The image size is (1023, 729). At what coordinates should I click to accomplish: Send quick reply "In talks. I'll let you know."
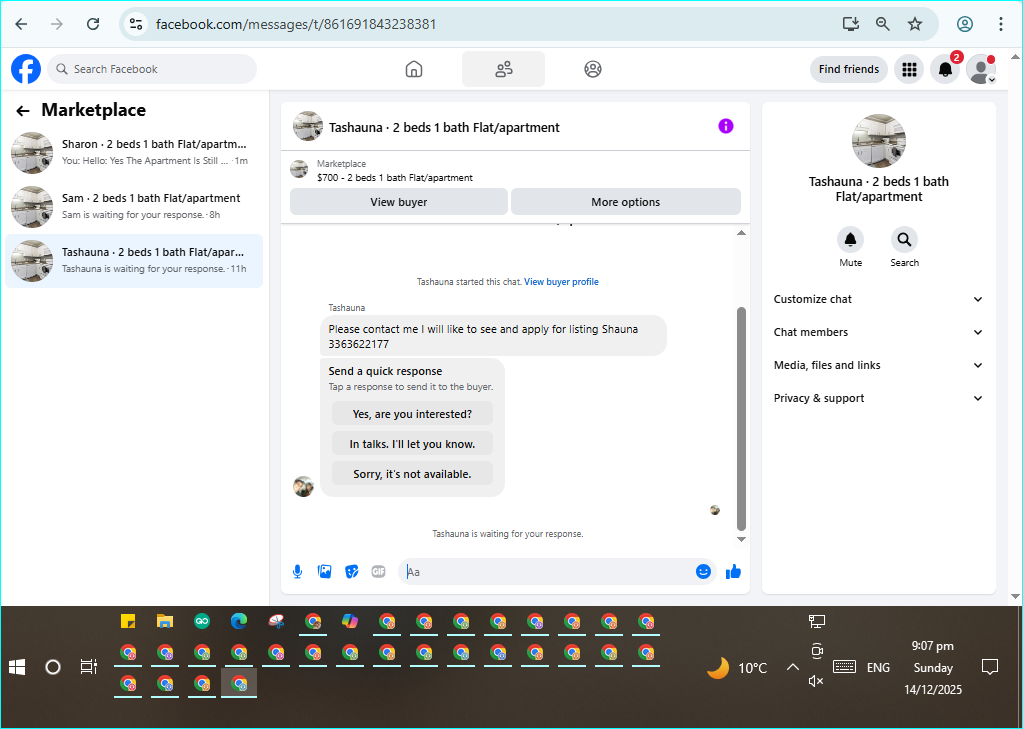(x=412, y=444)
